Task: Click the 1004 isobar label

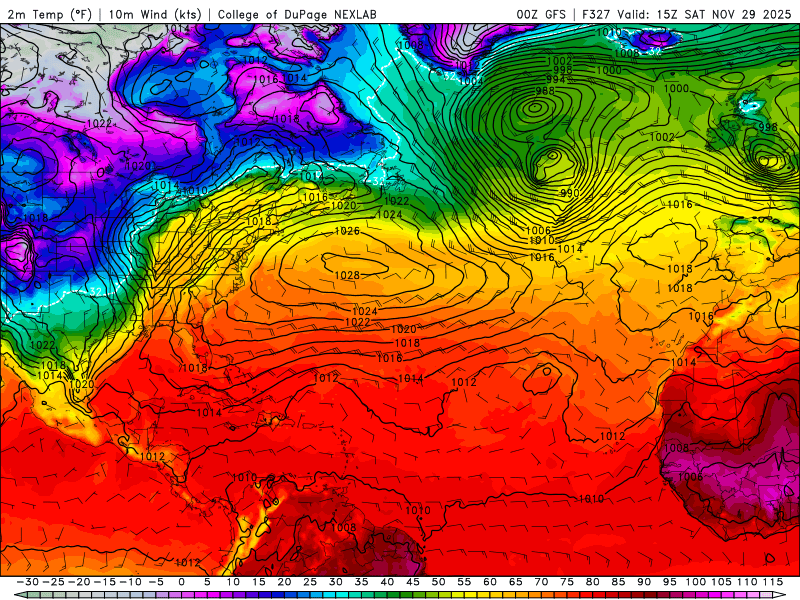Action: click(x=471, y=81)
